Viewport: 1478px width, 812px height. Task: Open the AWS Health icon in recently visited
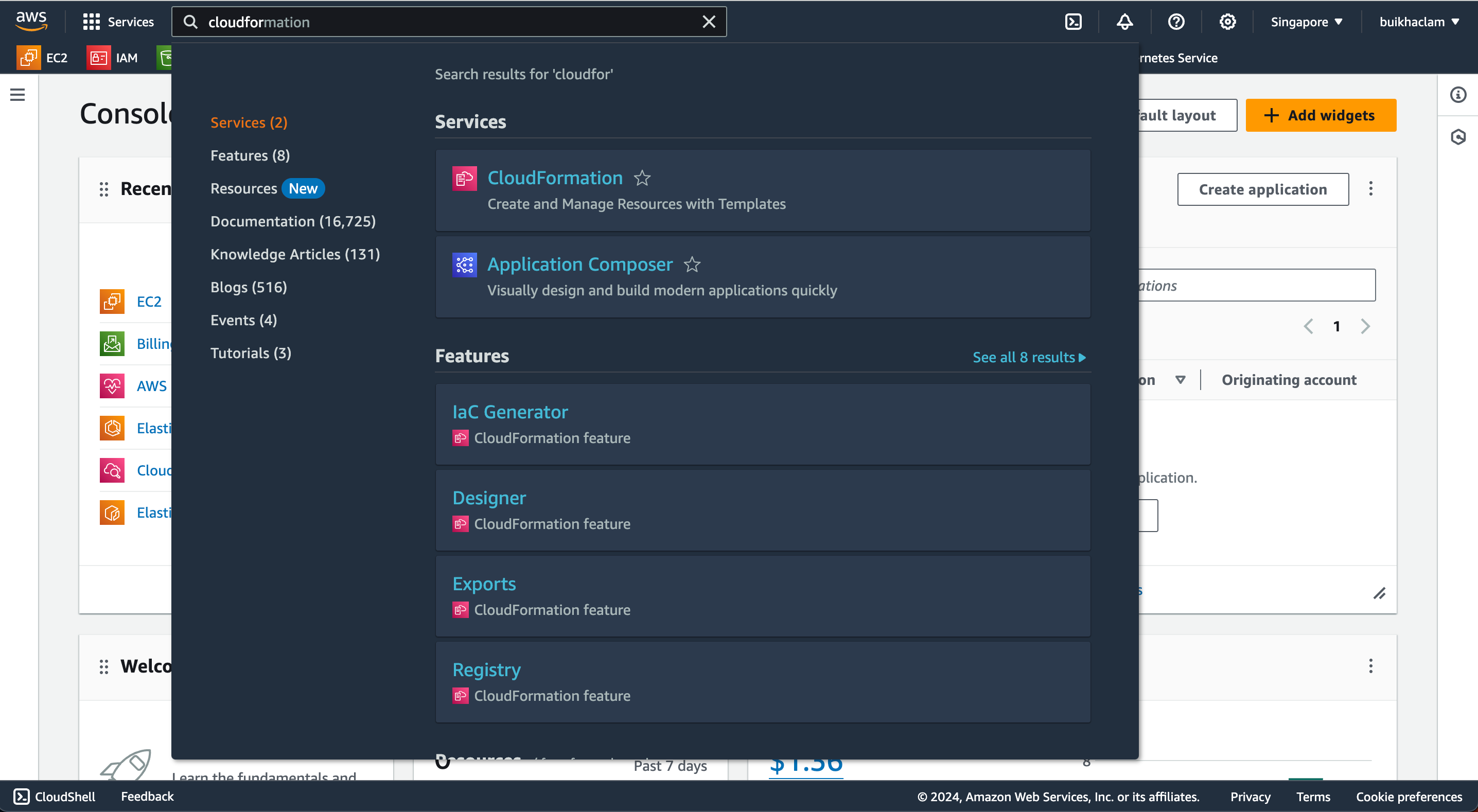click(x=112, y=386)
